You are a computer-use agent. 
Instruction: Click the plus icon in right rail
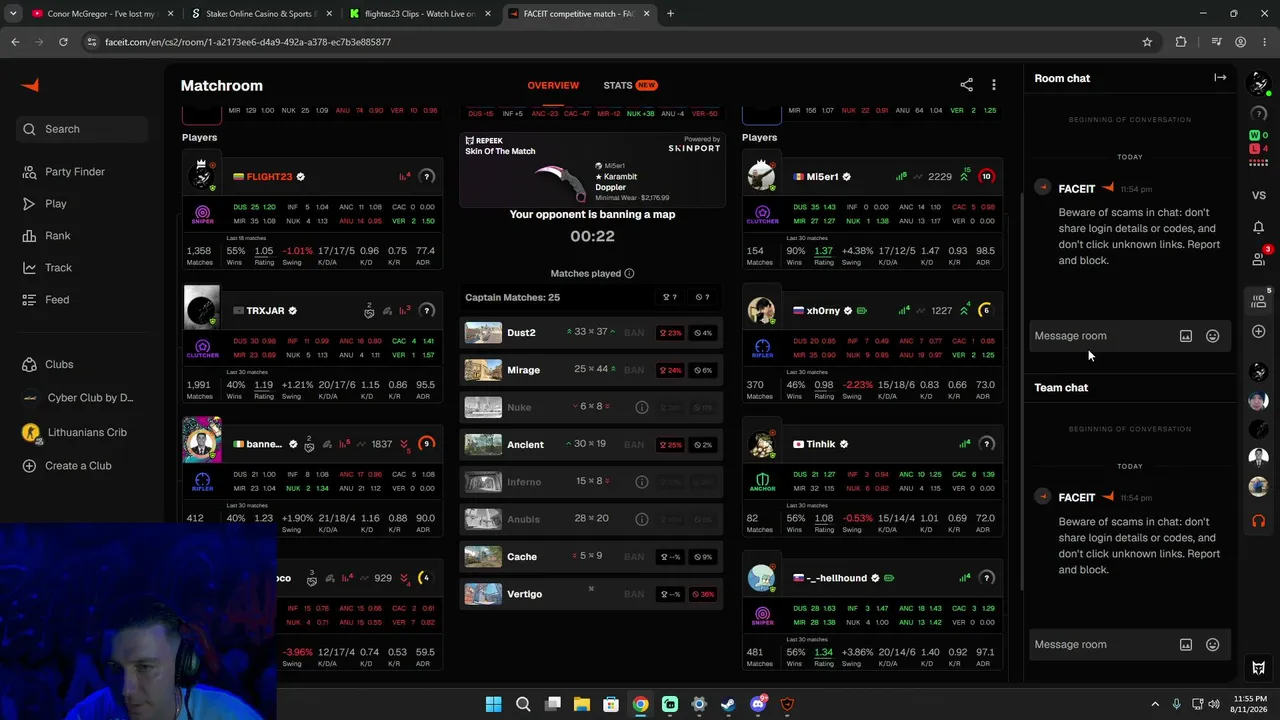click(1258, 331)
